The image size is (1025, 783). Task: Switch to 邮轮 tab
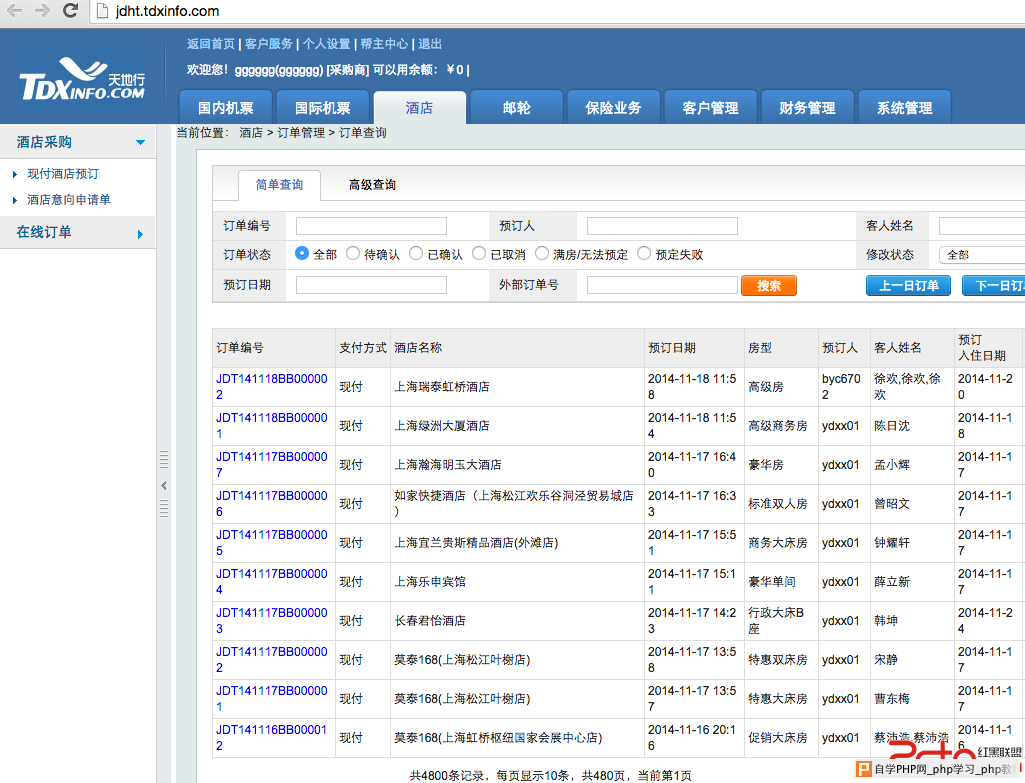[x=516, y=108]
